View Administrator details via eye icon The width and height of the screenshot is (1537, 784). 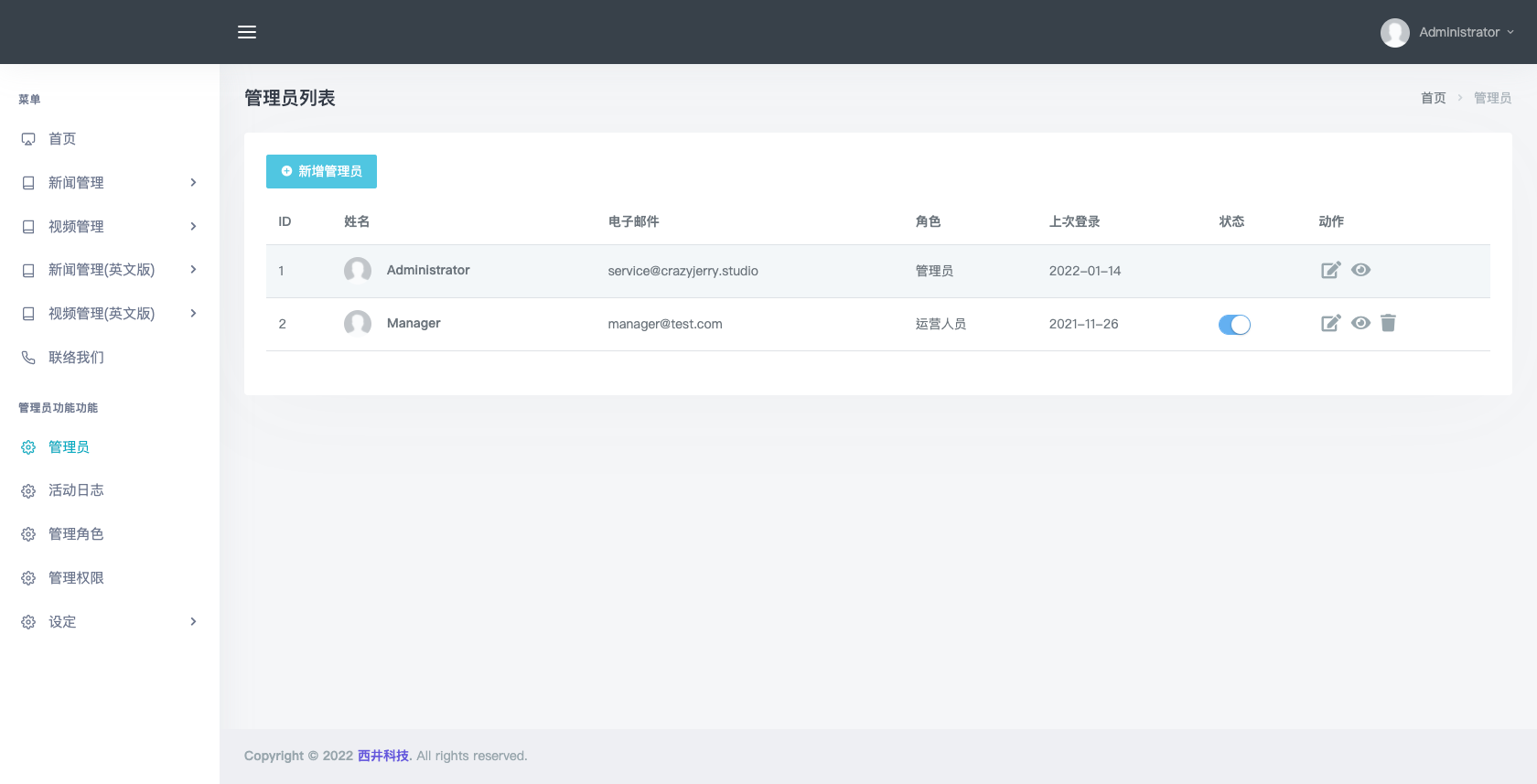(1360, 270)
